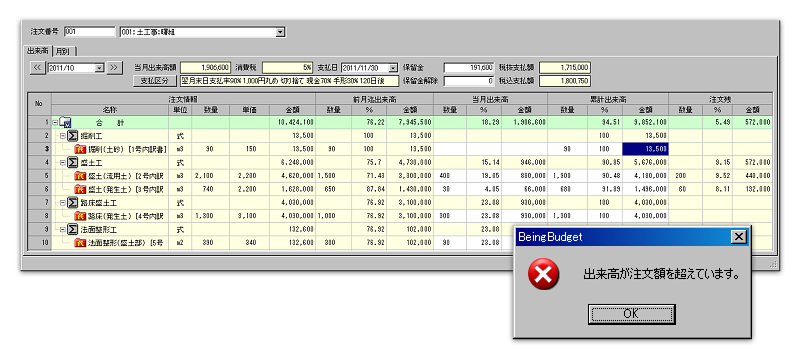Click 946,000 当月 amount in 盛土工 row
The height and width of the screenshot is (361, 800).
pos(524,162)
